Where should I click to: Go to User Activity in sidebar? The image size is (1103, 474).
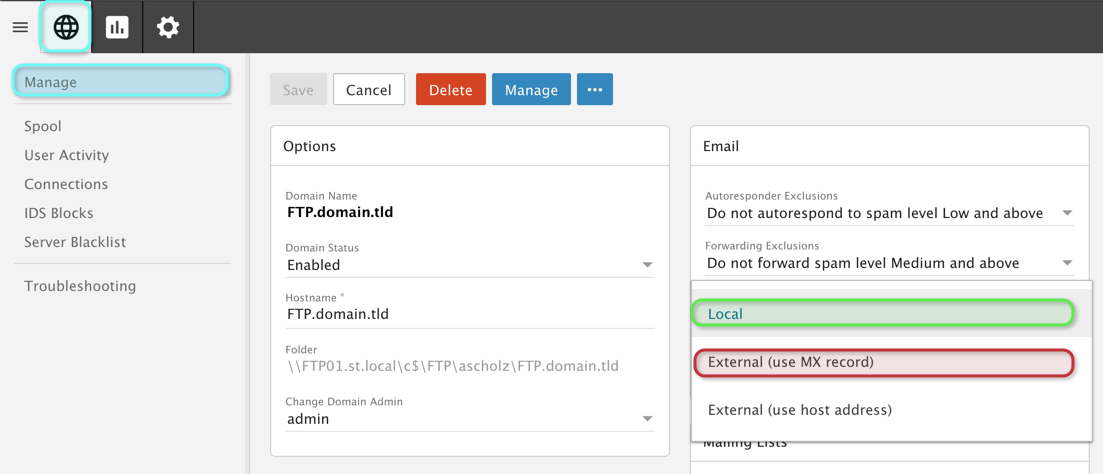67,155
